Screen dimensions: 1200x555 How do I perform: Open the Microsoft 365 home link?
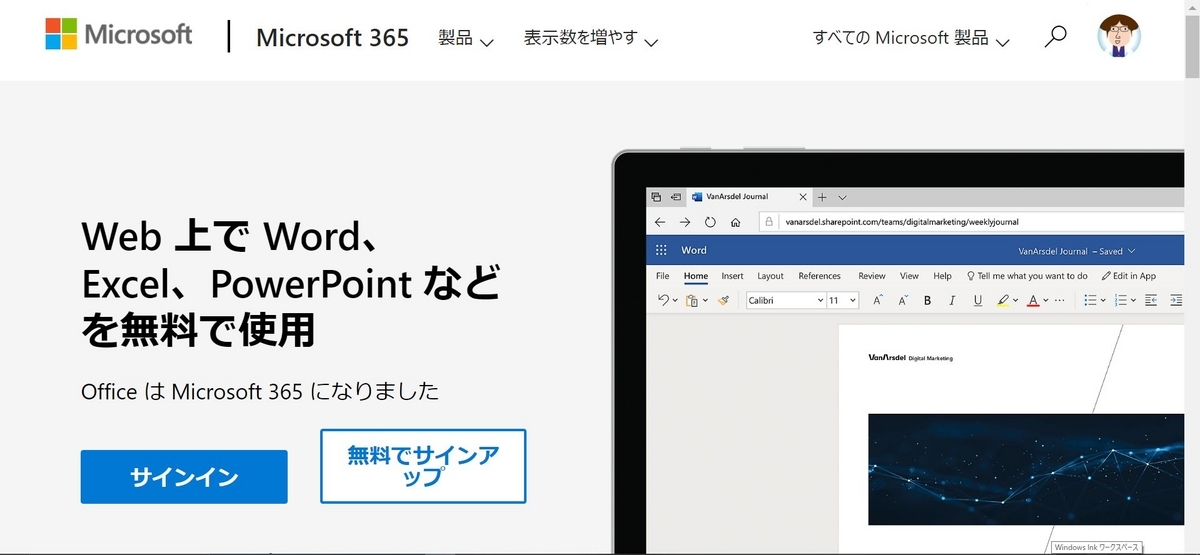332,38
